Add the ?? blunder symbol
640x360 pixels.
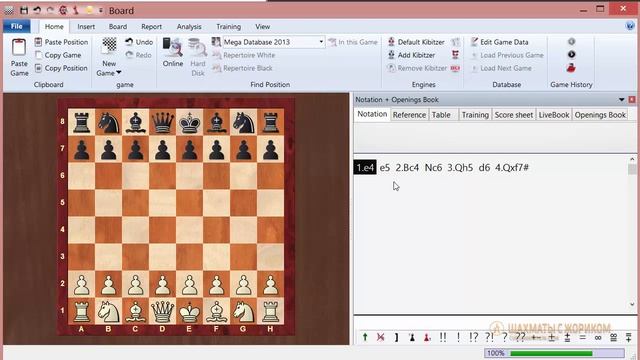[x=520, y=337]
